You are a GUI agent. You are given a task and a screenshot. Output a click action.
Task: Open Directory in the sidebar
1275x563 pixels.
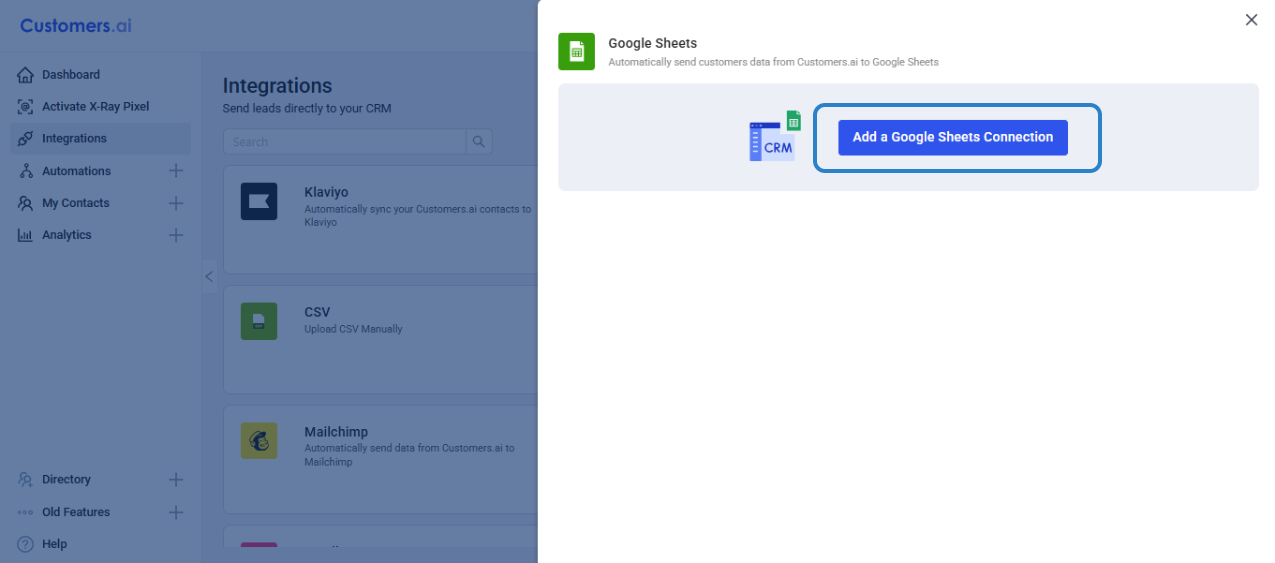pos(66,480)
